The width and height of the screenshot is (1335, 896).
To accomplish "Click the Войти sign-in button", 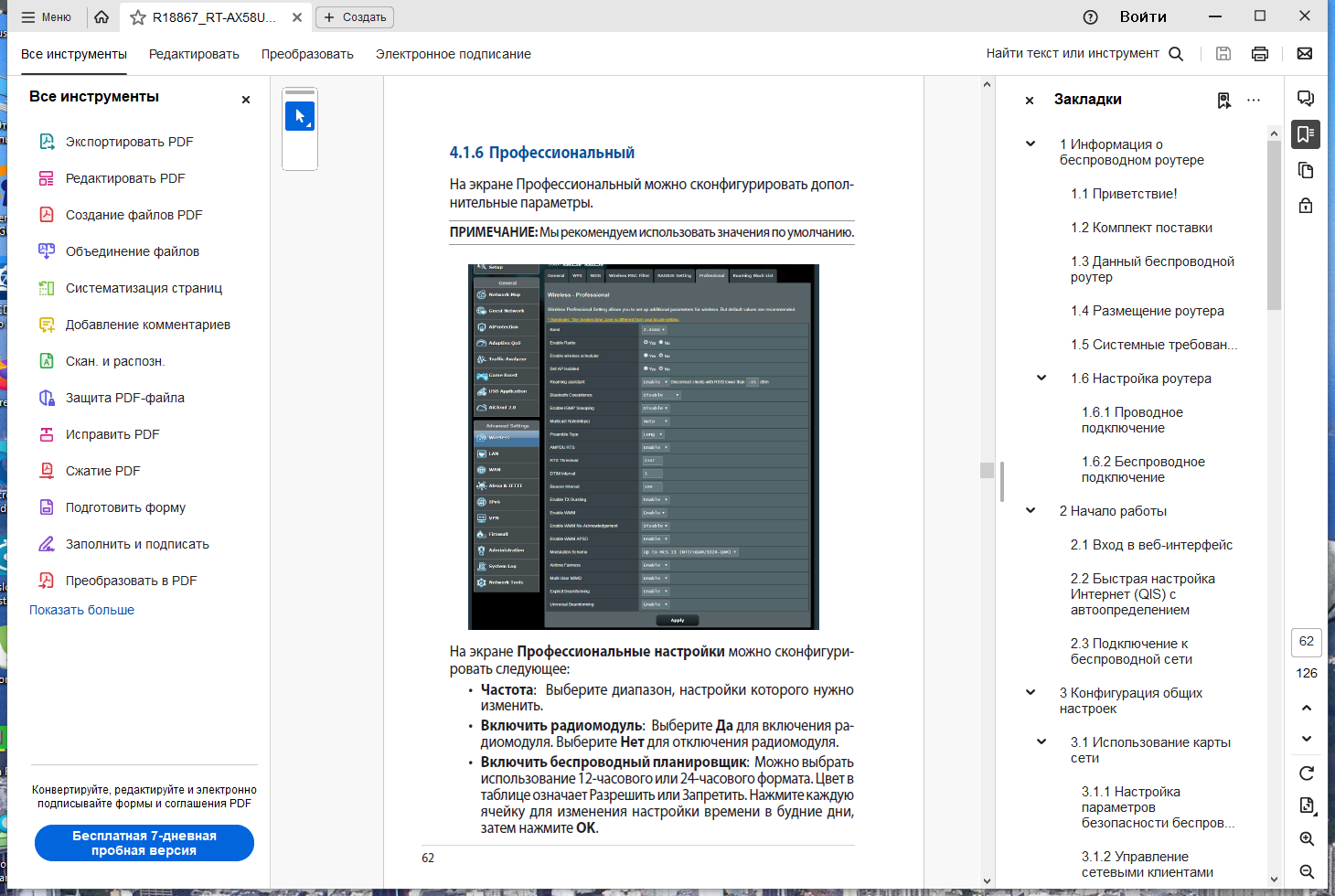I will click(x=1143, y=16).
